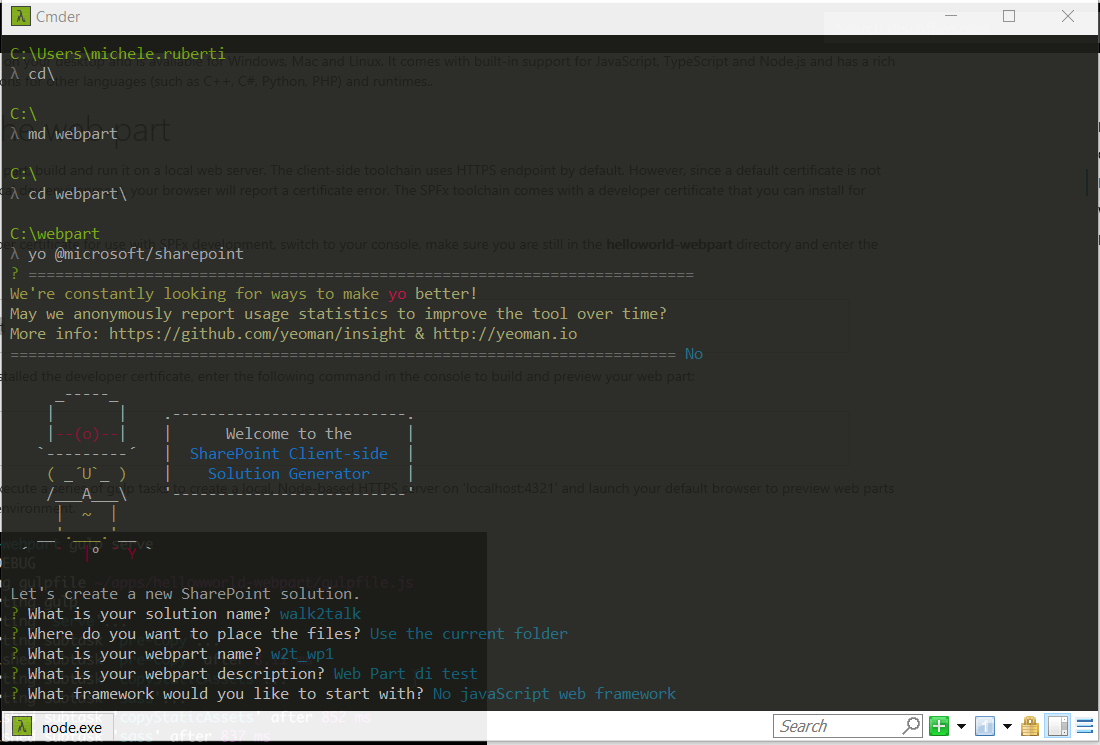This screenshot has width=1100, height=745.
Task: Click 'What is your solution name?' prompt
Action: pyautogui.click(x=149, y=614)
